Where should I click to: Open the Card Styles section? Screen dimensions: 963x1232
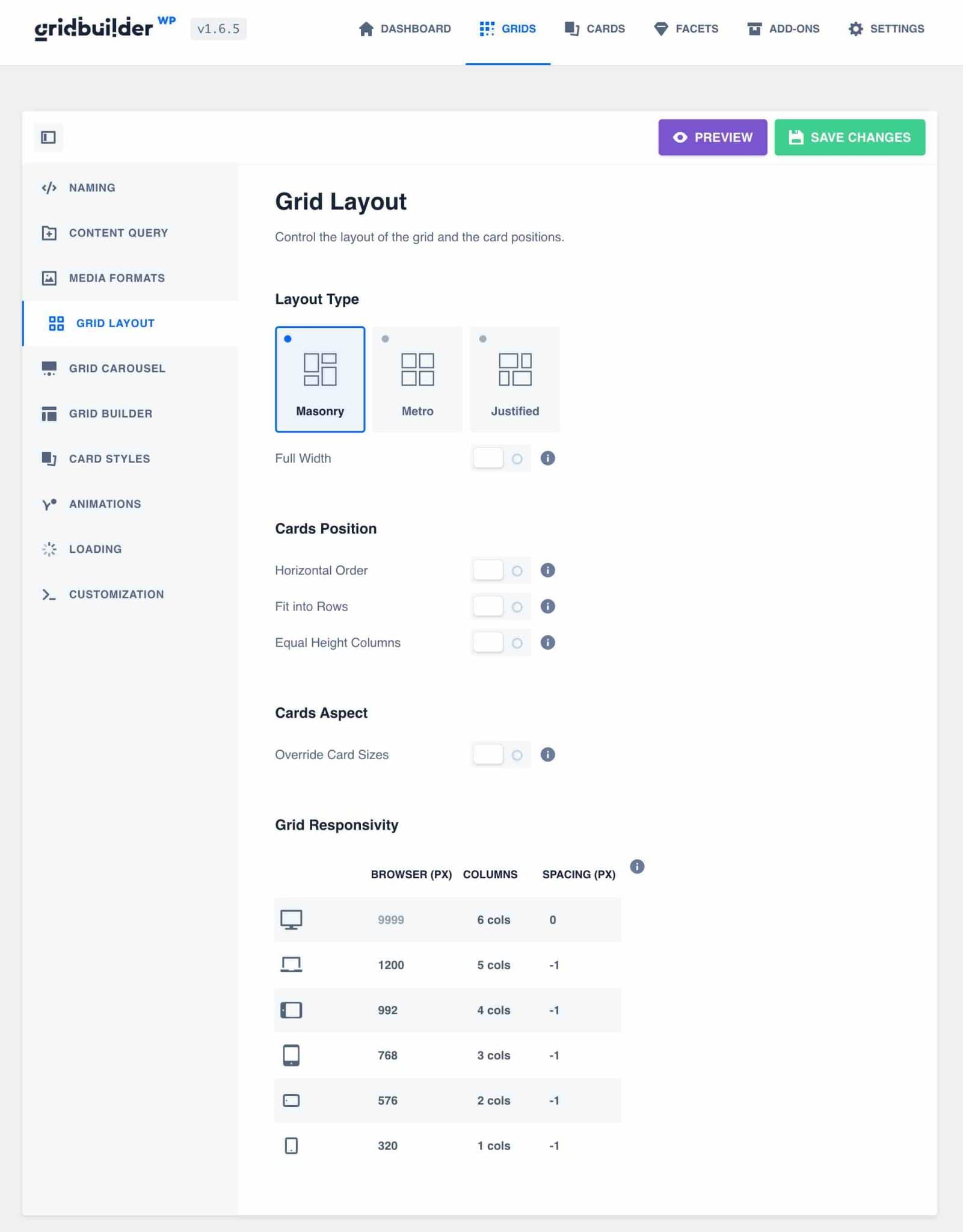pyautogui.click(x=131, y=458)
